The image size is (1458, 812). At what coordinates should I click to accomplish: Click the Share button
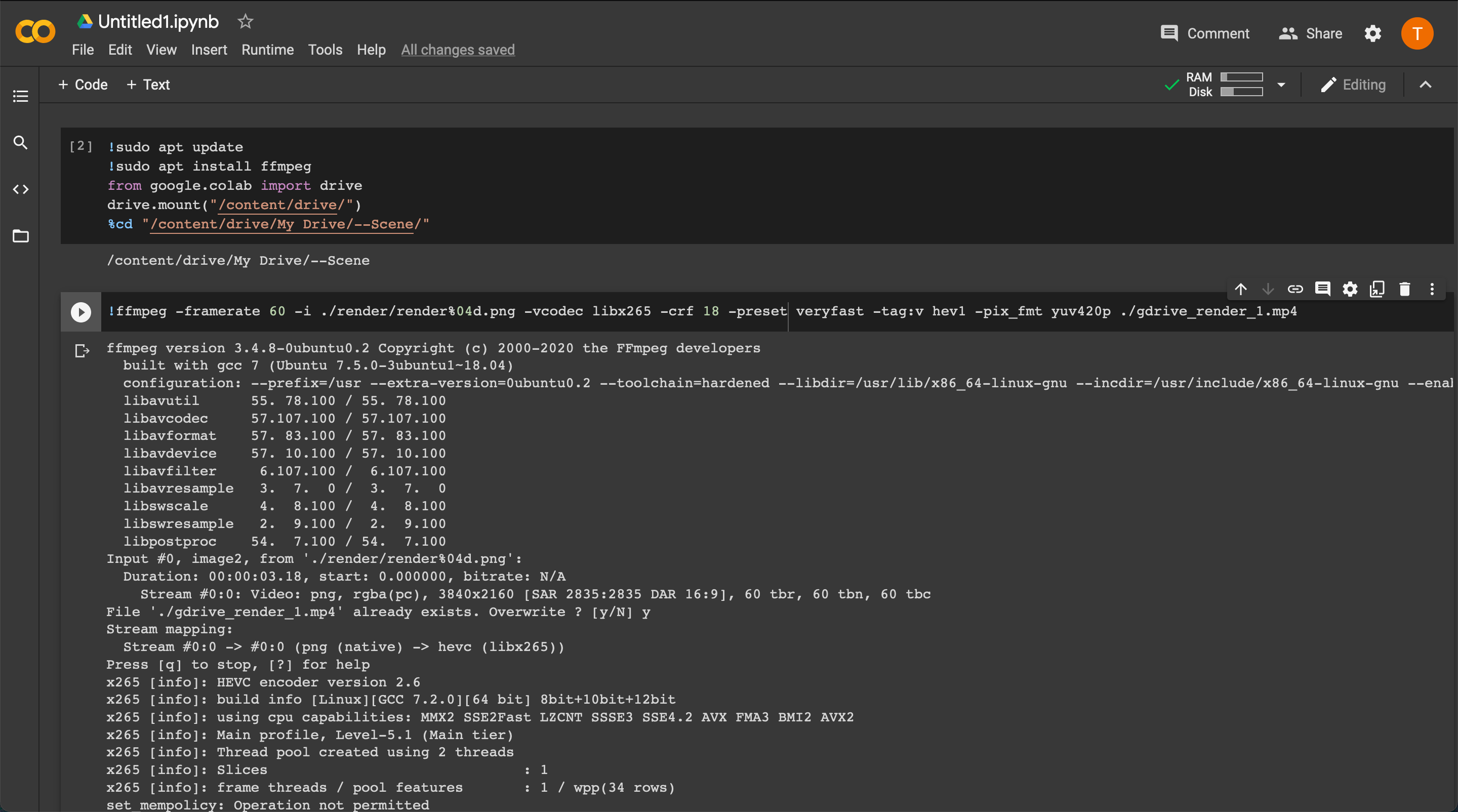pyautogui.click(x=1310, y=33)
